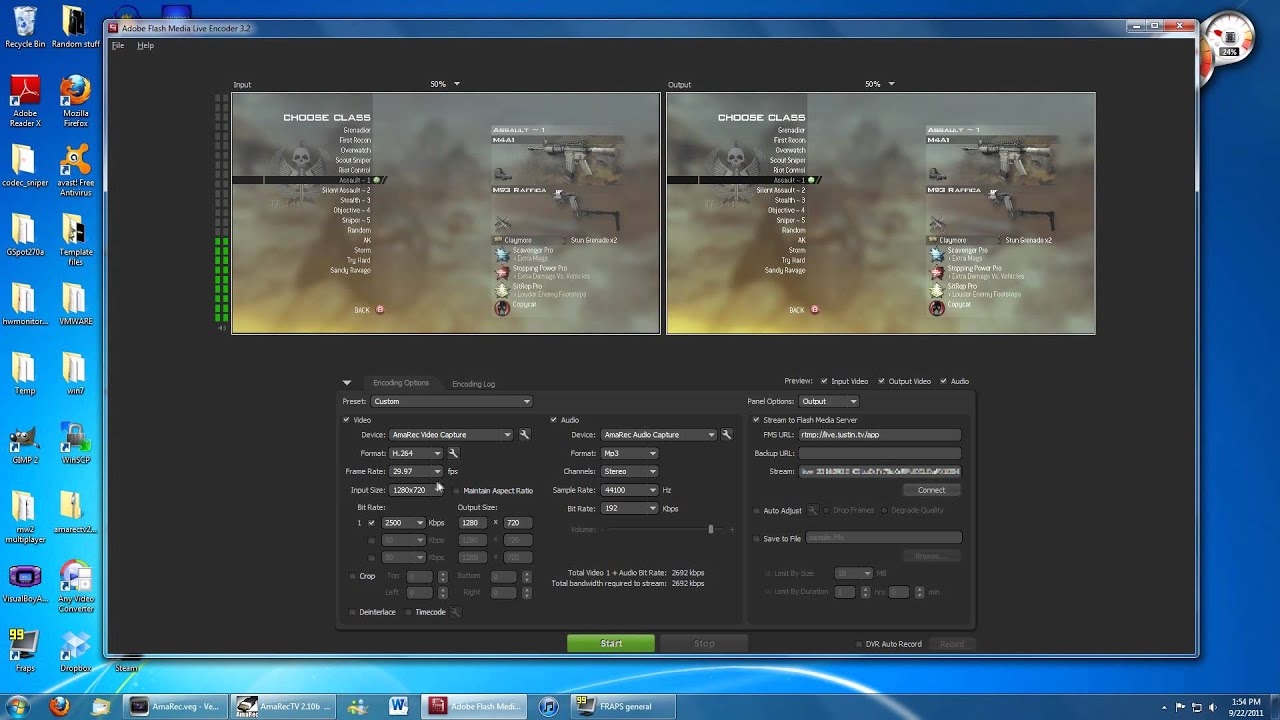Open audio Format dropdown showing Mp3

629,453
